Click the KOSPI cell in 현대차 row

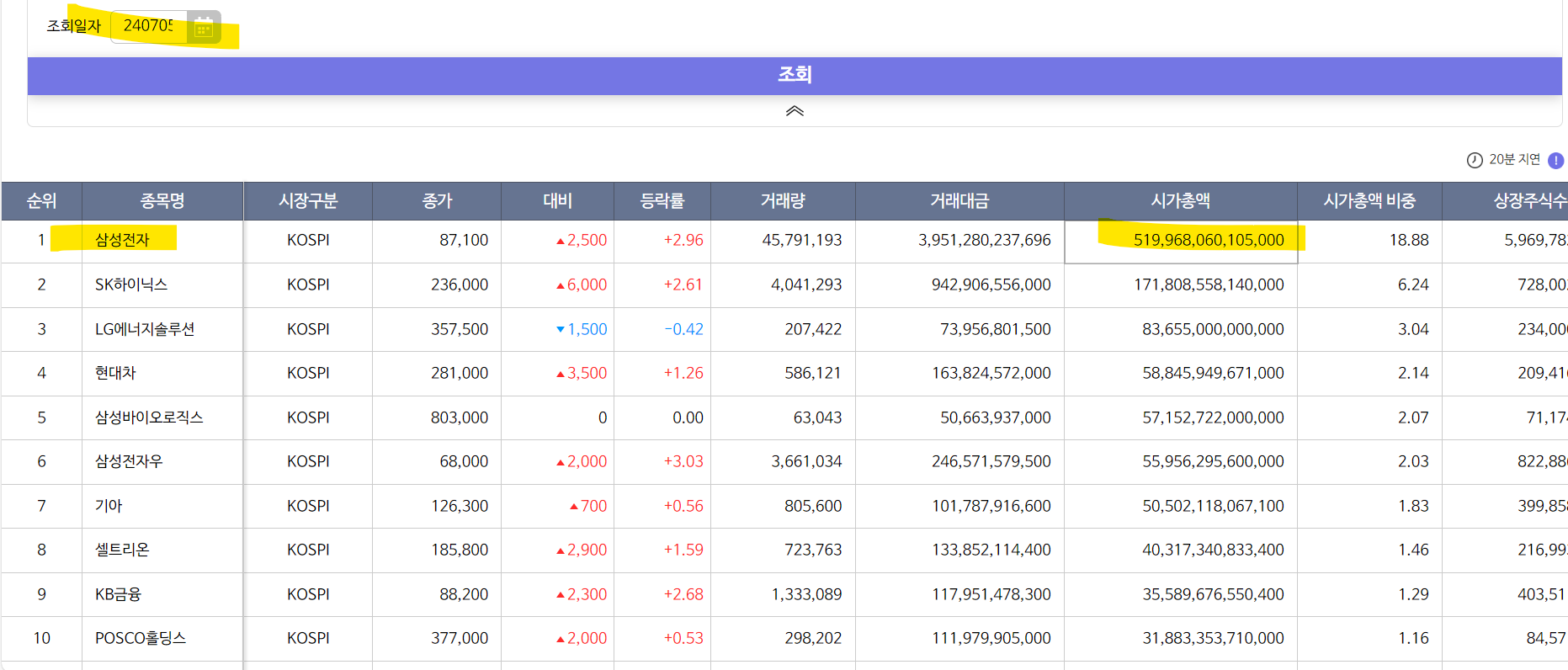pos(308,373)
